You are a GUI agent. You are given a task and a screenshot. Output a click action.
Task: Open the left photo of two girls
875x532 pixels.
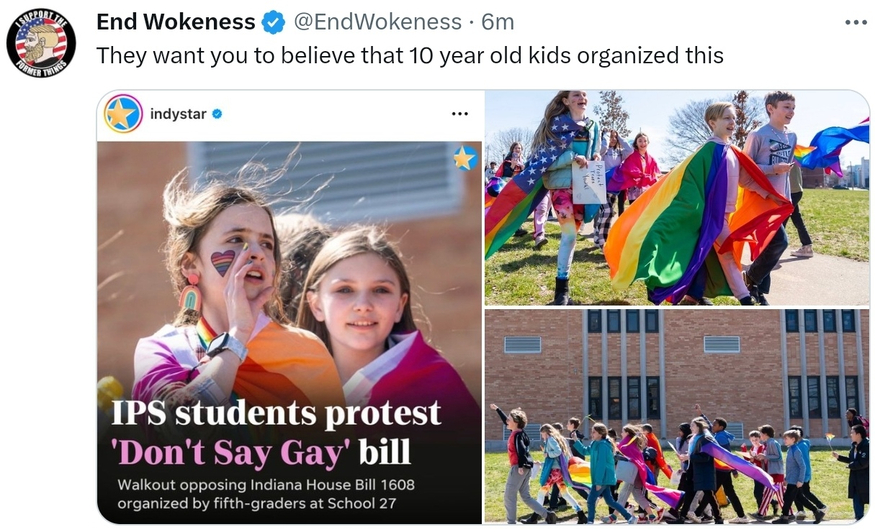[x=289, y=332]
